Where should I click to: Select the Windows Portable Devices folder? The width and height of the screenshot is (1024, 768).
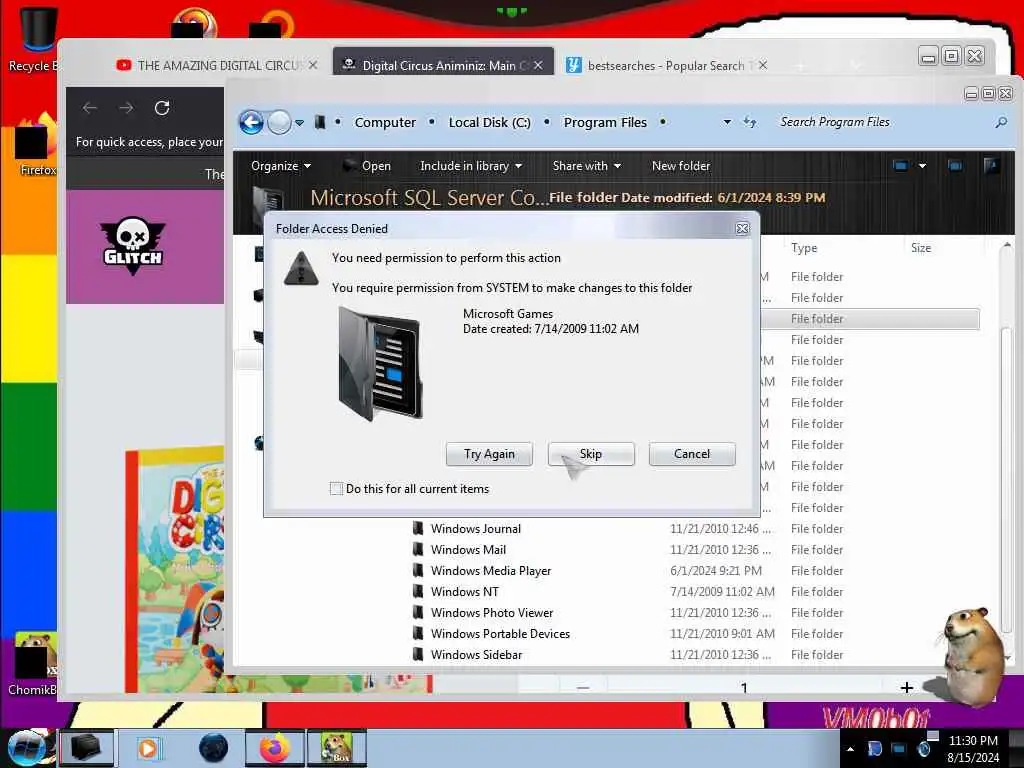pos(500,633)
